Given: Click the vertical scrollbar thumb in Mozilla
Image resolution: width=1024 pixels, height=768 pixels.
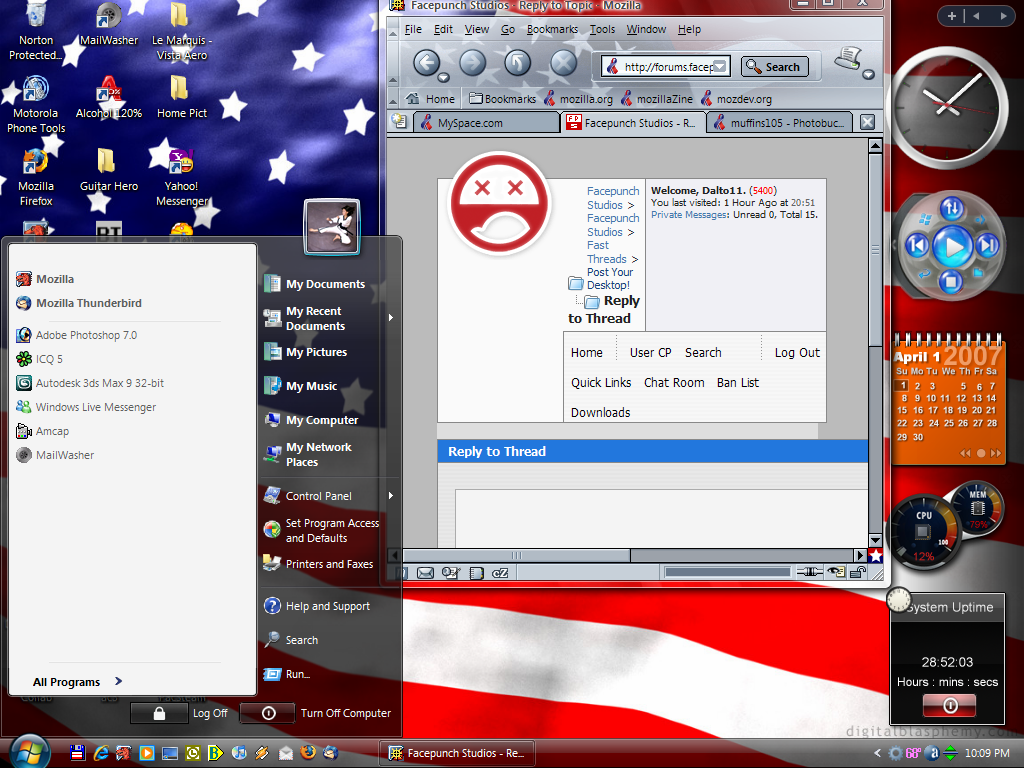Looking at the screenshot, I should 874,249.
